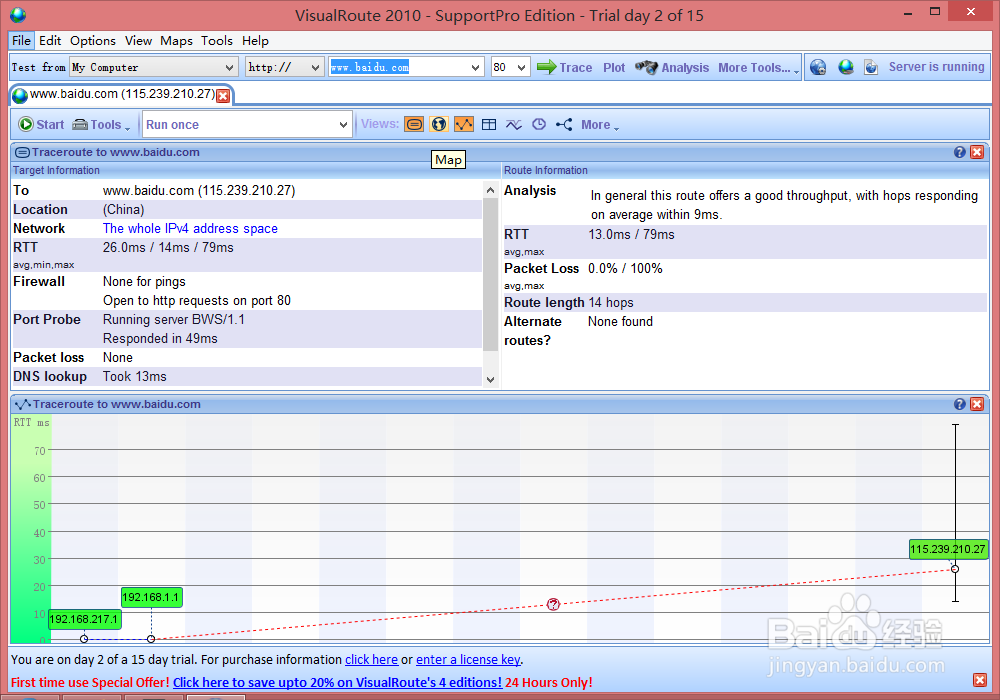The height and width of the screenshot is (700, 1000).
Task: Open the File menu
Action: 21,41
